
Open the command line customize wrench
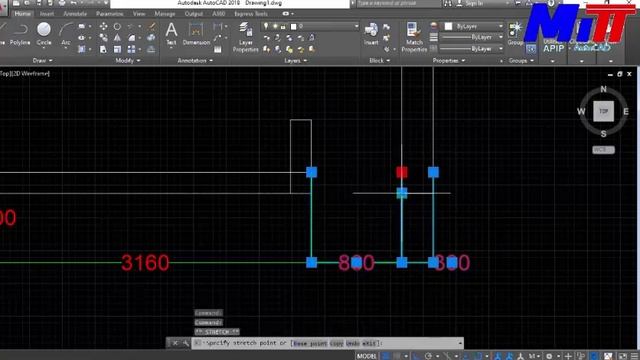[186, 343]
